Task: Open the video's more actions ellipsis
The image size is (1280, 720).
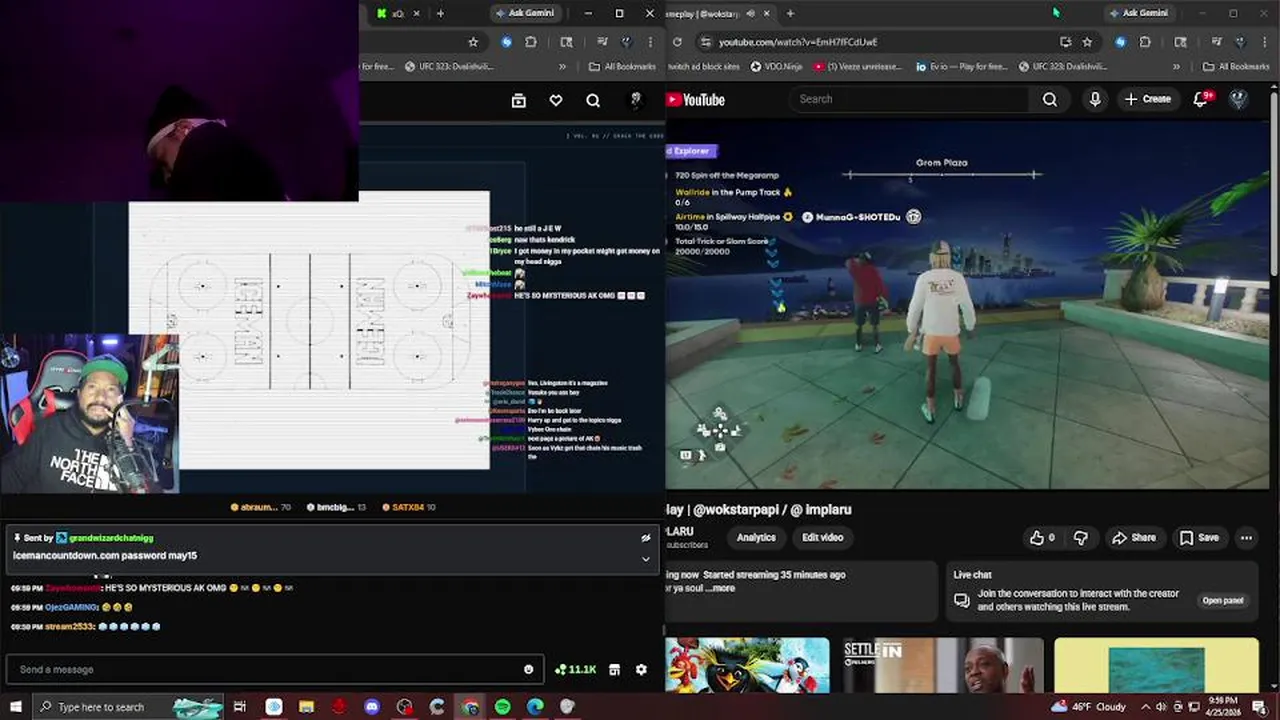Action: [1246, 538]
